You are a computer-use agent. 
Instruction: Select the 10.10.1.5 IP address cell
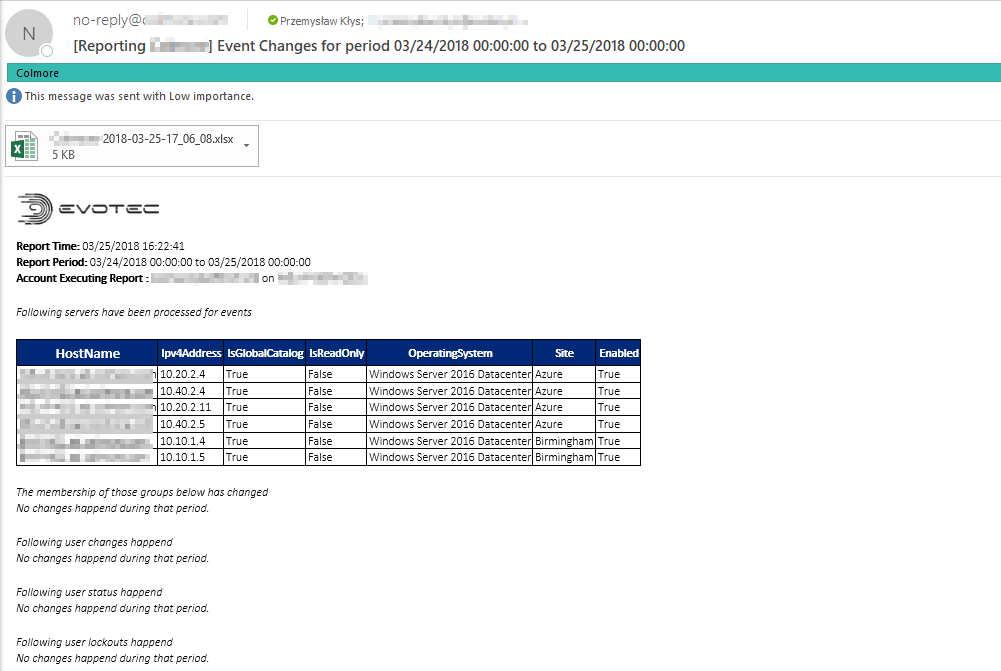[182, 457]
